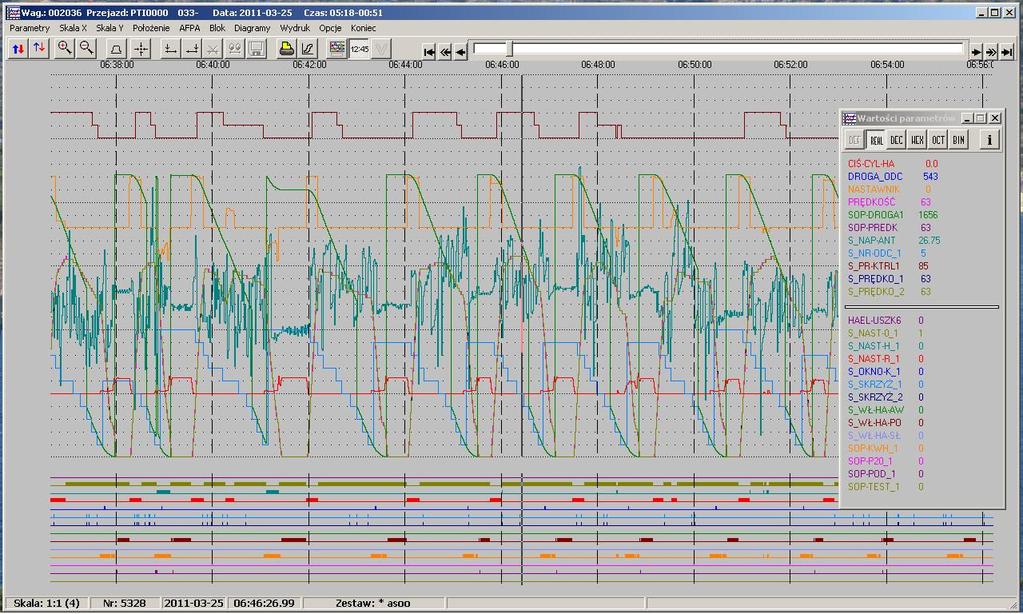This screenshot has height=614, width=1023.
Task: Open the Koniec menu
Action: click(363, 28)
